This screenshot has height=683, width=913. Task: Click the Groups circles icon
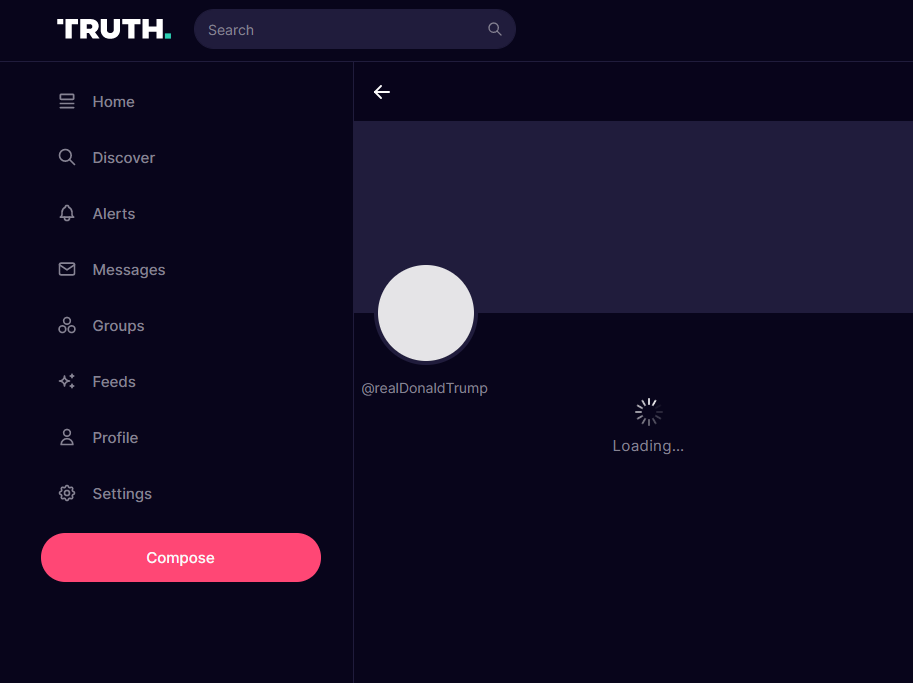[x=67, y=325]
